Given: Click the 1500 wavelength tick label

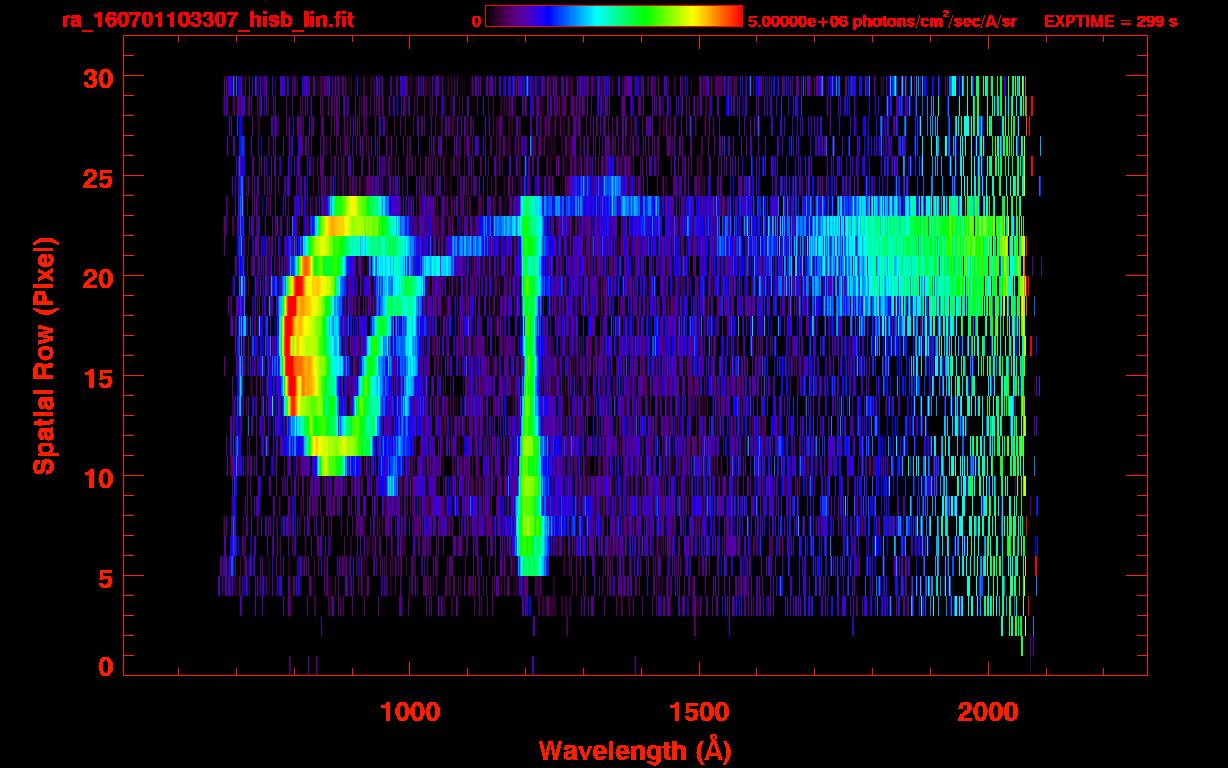Looking at the screenshot, I should 698,711.
